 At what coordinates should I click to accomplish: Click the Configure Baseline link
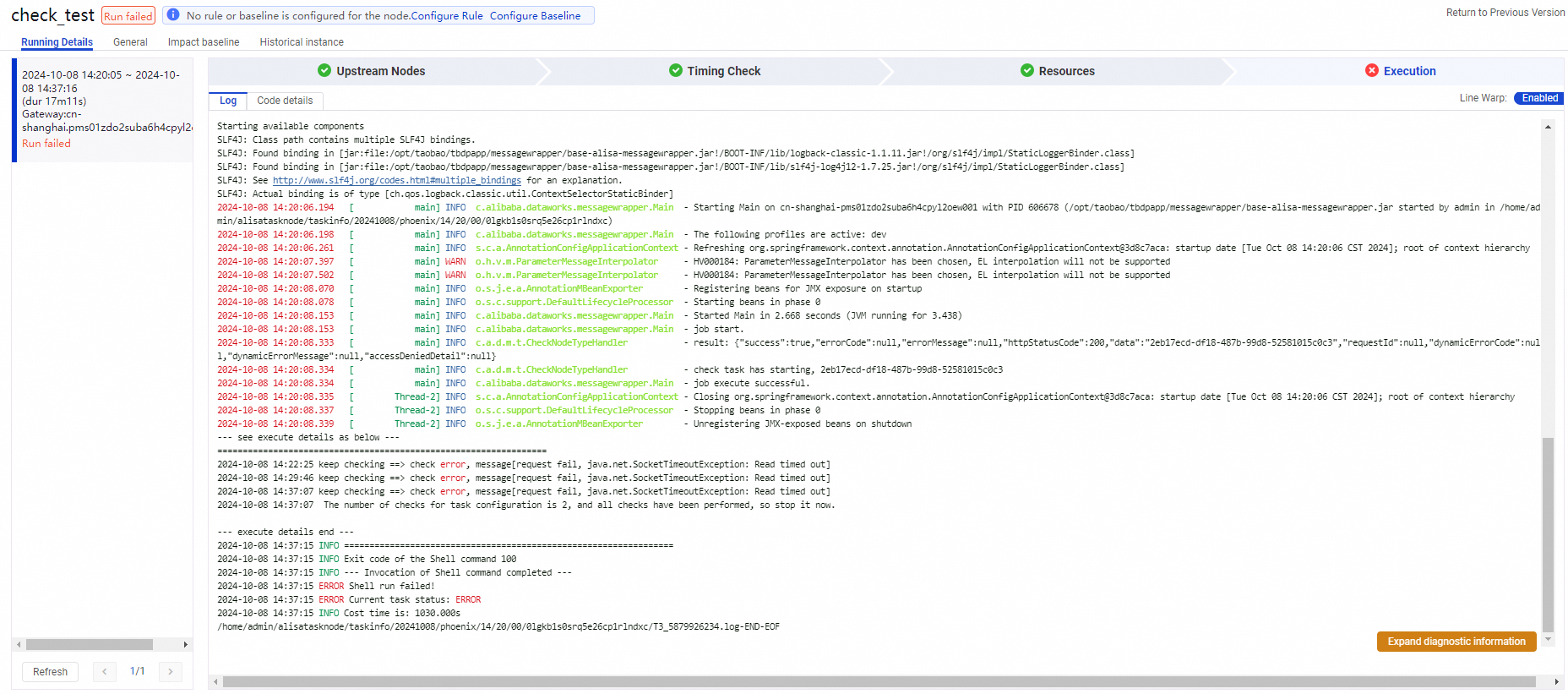tap(536, 16)
